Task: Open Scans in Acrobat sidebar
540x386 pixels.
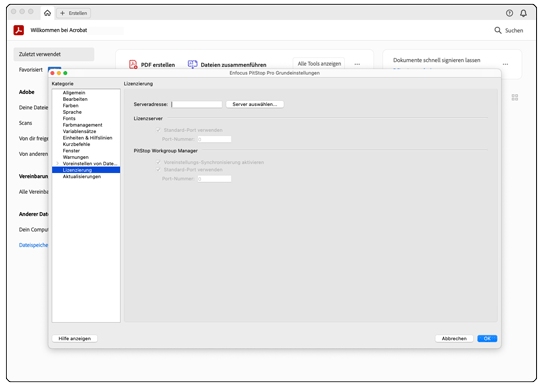Action: click(25, 123)
